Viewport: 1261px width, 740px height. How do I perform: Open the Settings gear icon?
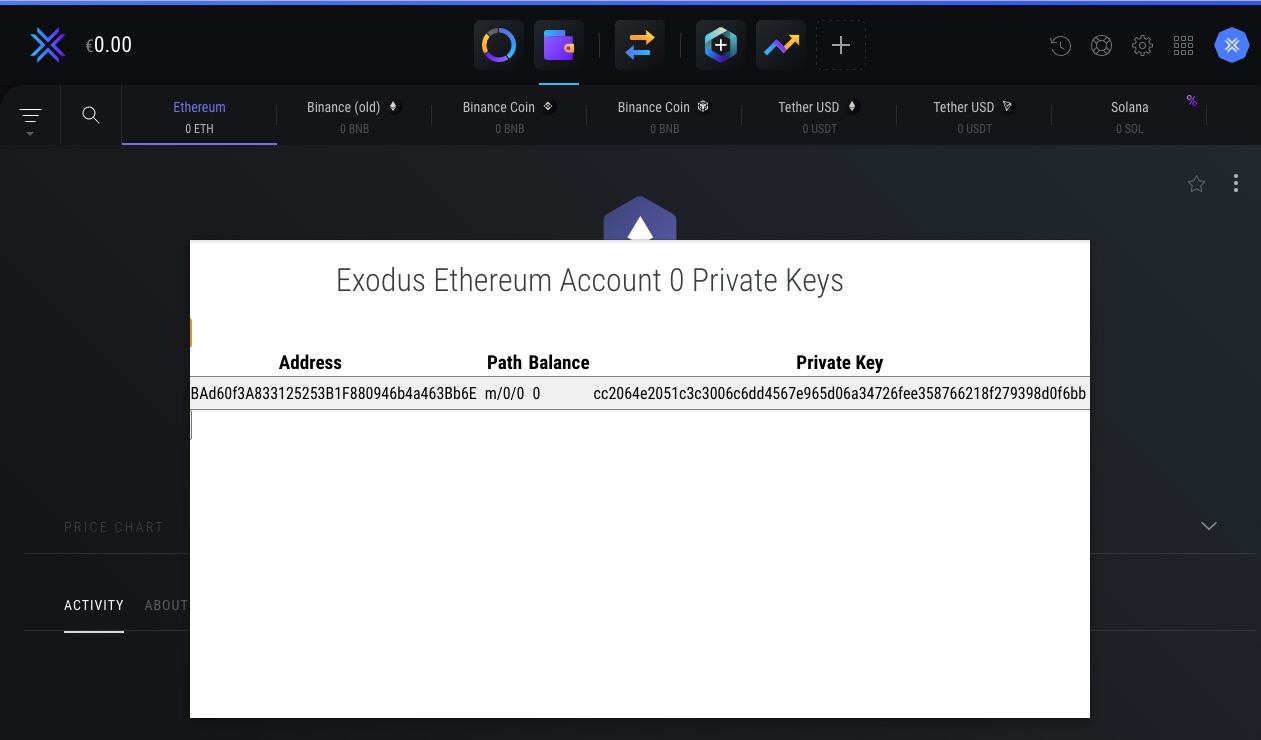coord(1142,45)
